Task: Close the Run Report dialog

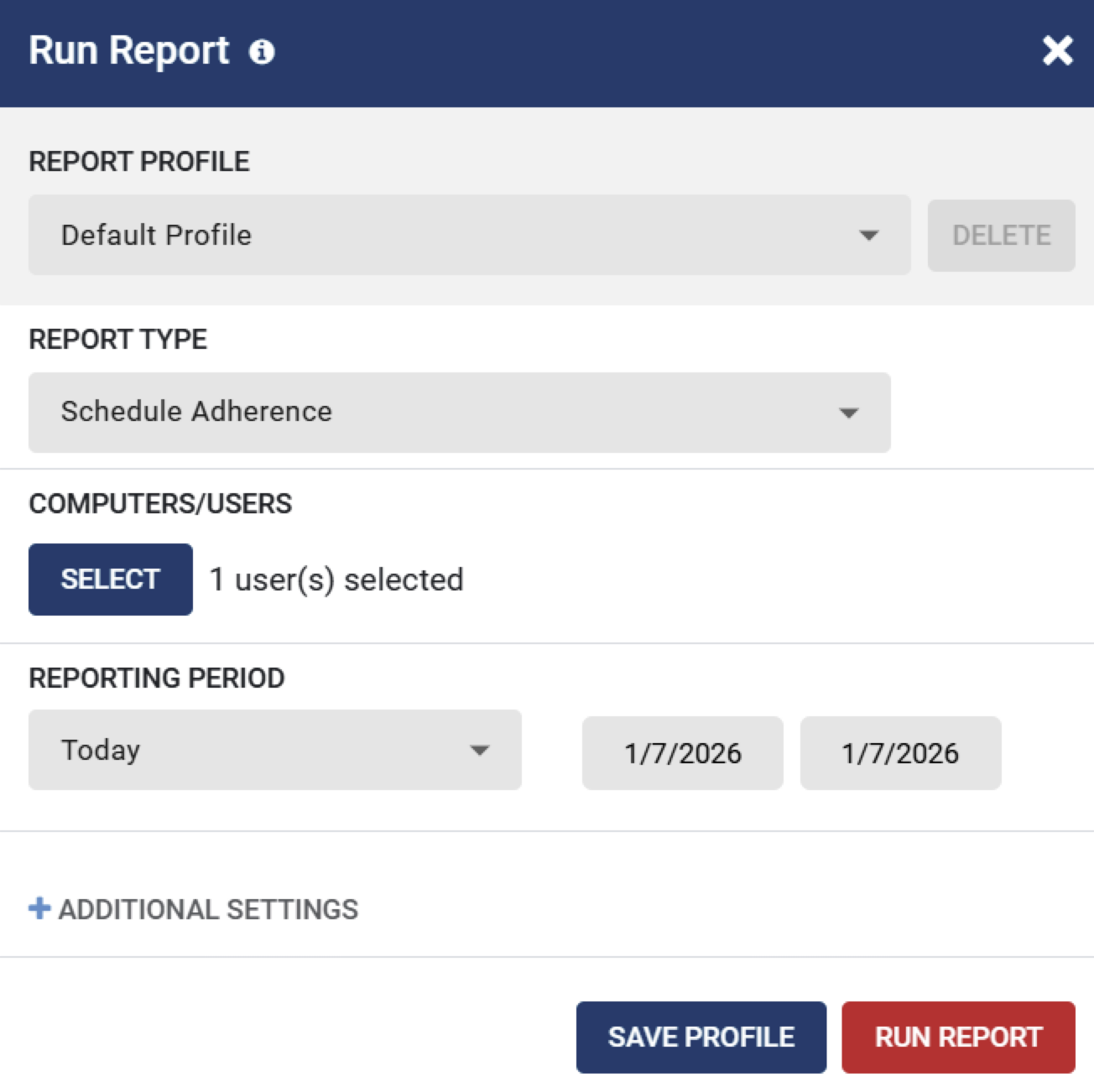Action: point(1057,51)
